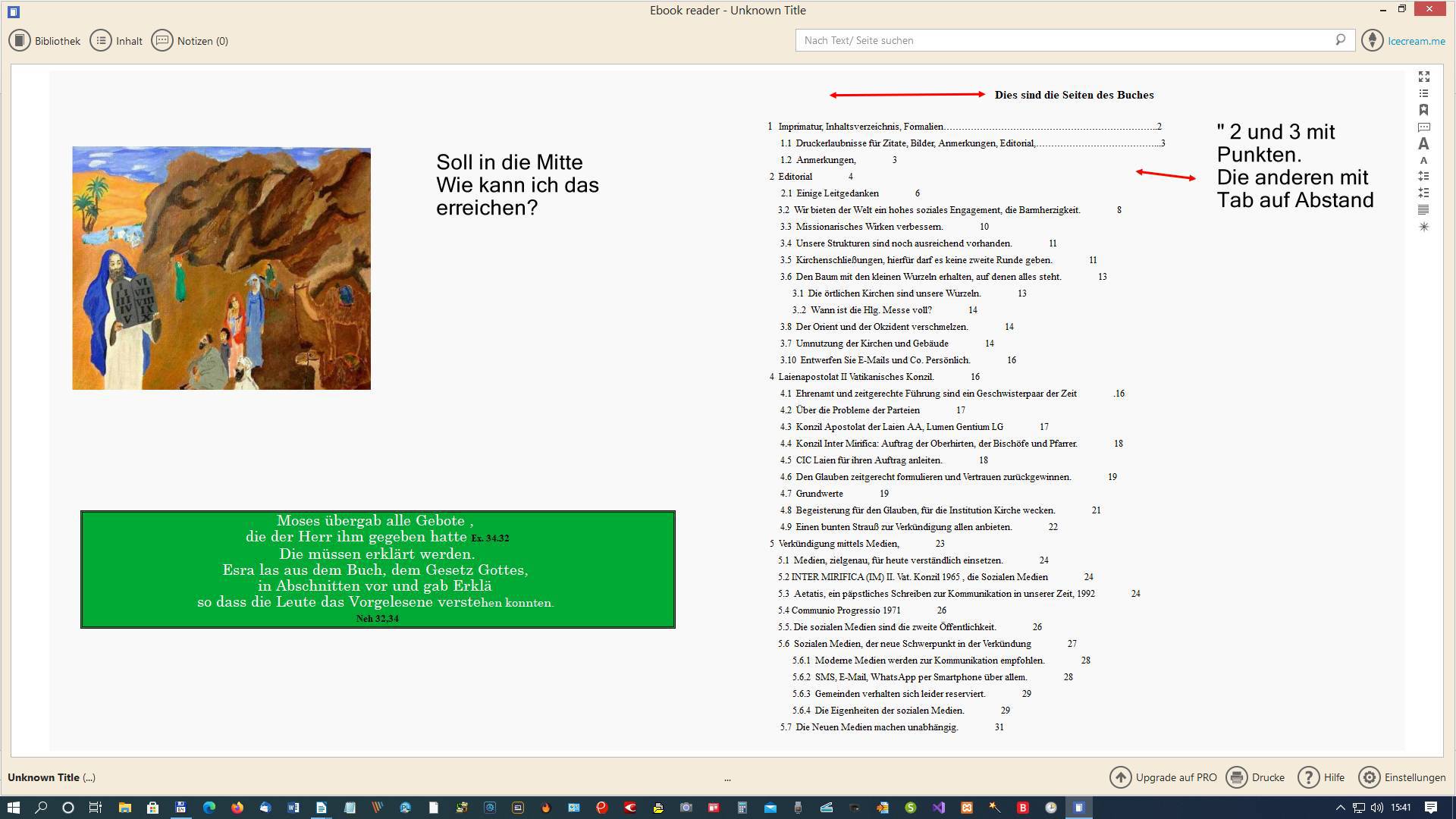Click the Drucke print button
The height and width of the screenshot is (819, 1456).
[x=1256, y=777]
